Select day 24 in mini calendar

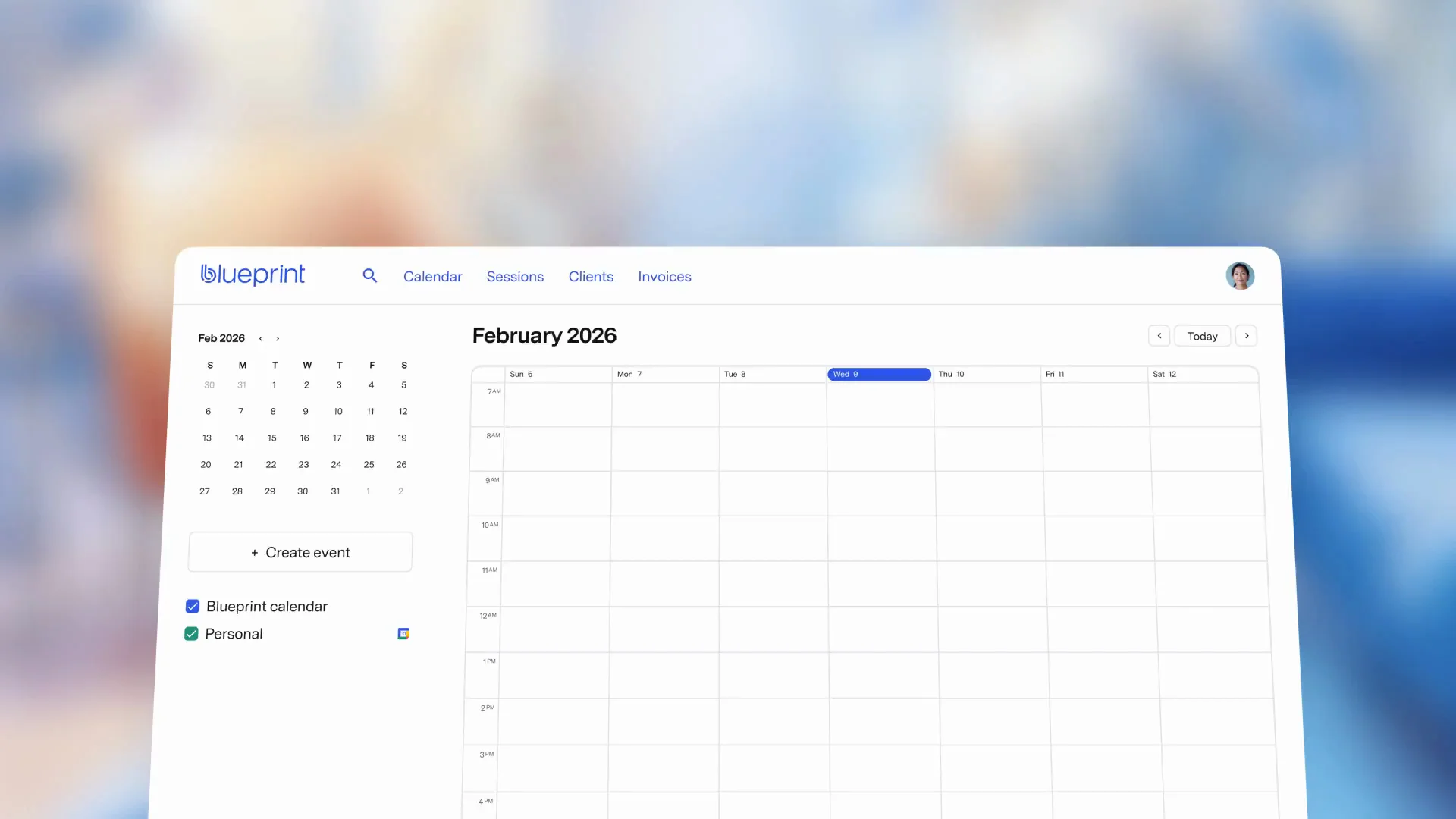336,465
